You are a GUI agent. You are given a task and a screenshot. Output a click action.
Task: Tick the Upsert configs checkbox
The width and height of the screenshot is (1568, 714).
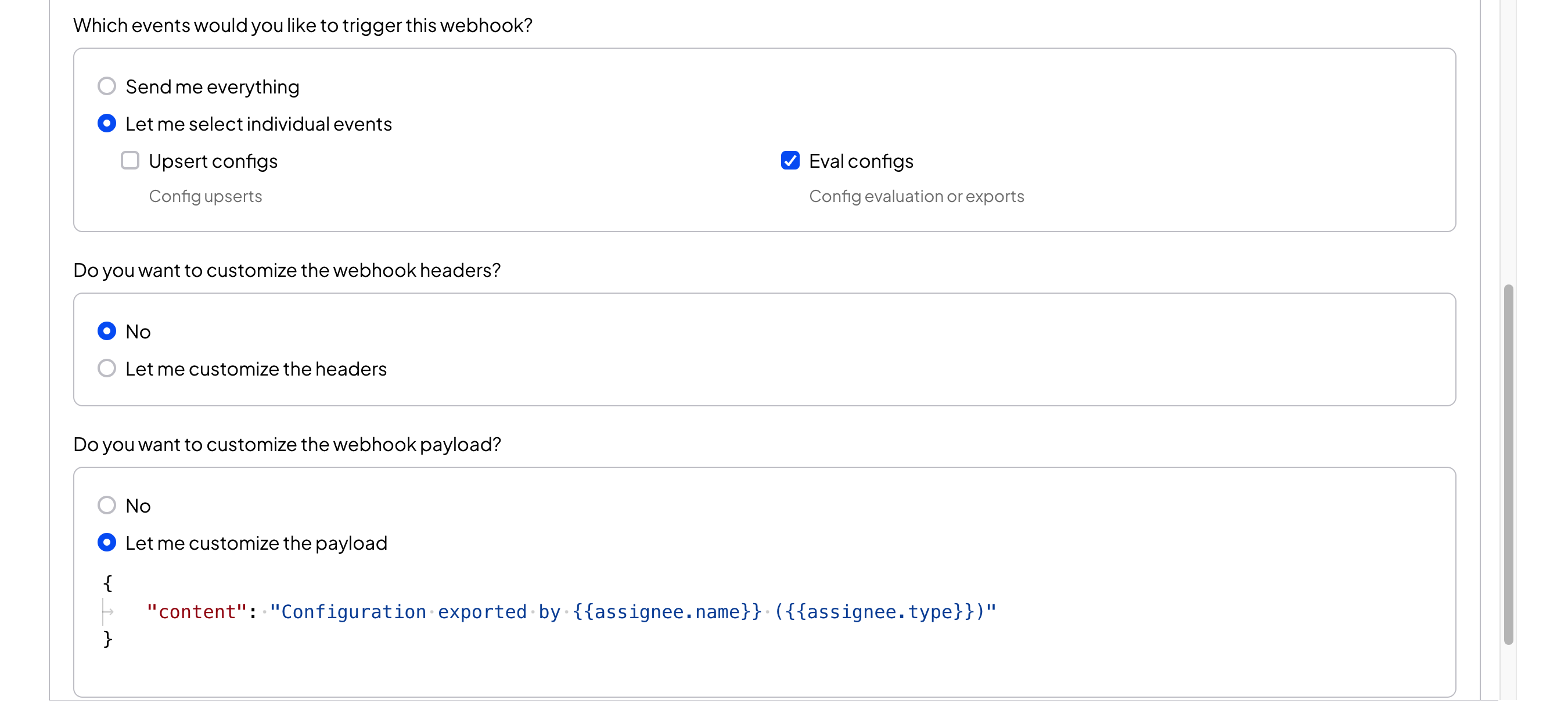130,161
